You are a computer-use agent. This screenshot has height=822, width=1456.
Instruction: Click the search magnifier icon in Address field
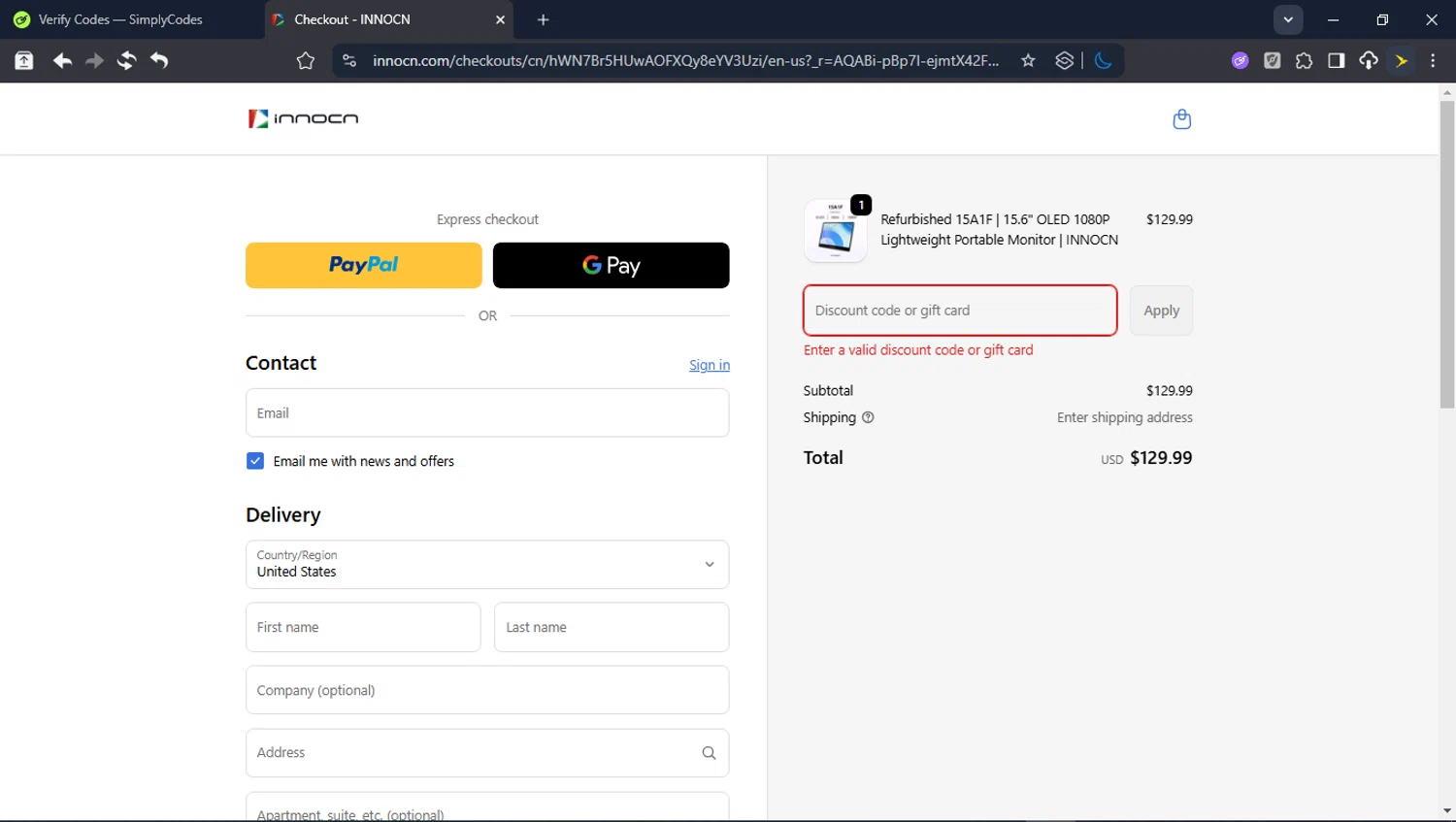click(x=709, y=753)
